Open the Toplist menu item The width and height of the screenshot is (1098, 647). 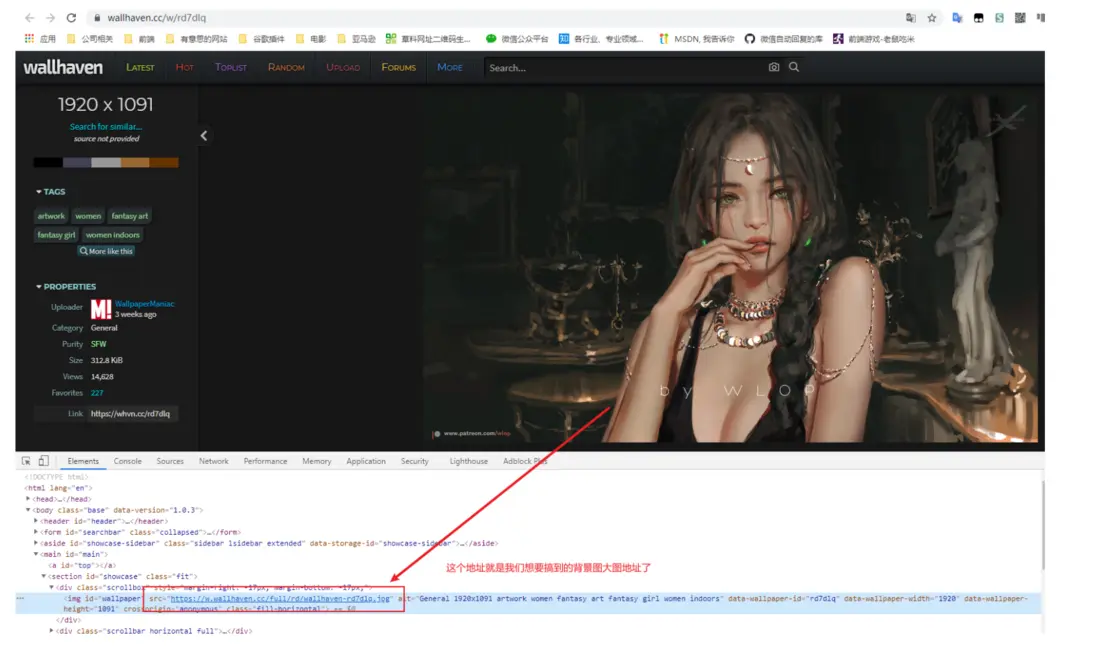click(x=230, y=67)
